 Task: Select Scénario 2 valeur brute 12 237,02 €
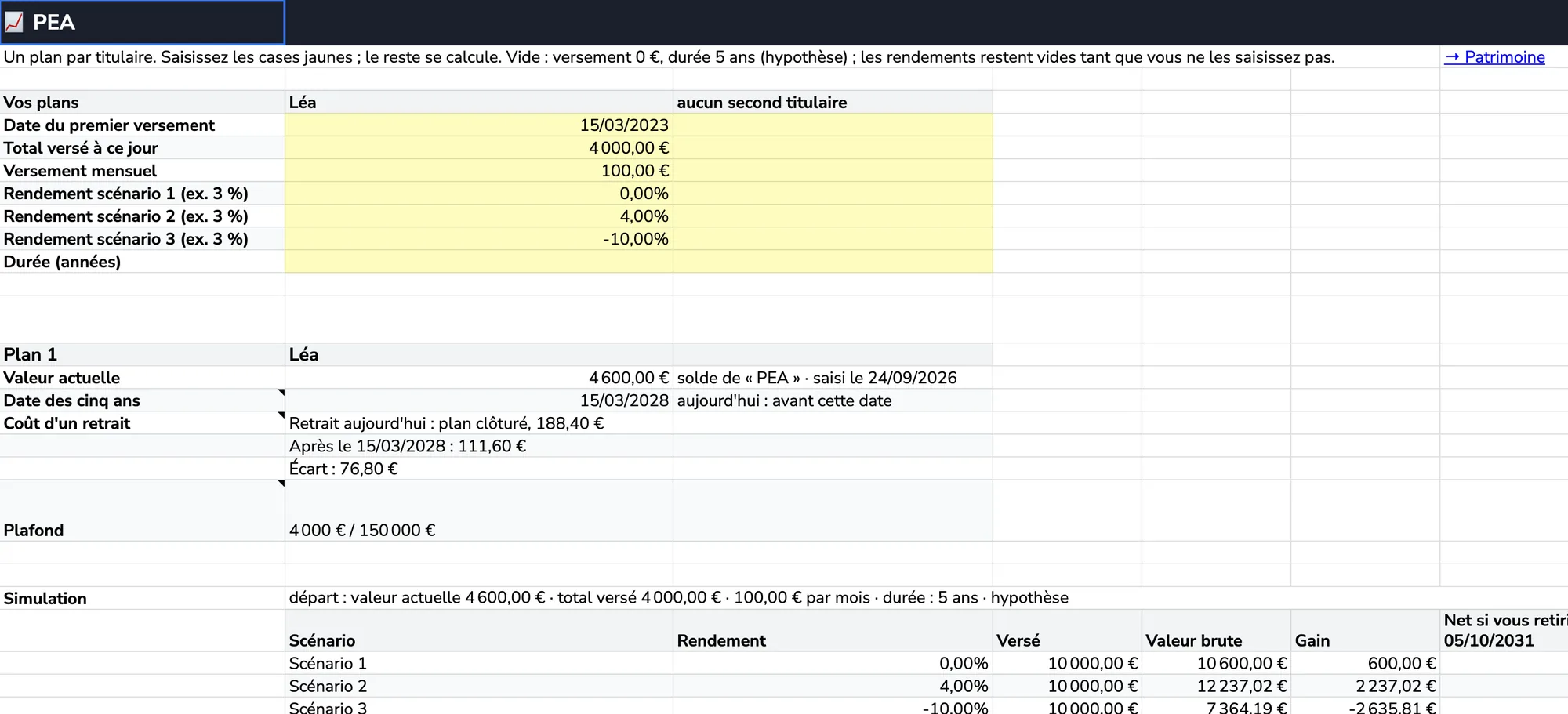(1216, 686)
